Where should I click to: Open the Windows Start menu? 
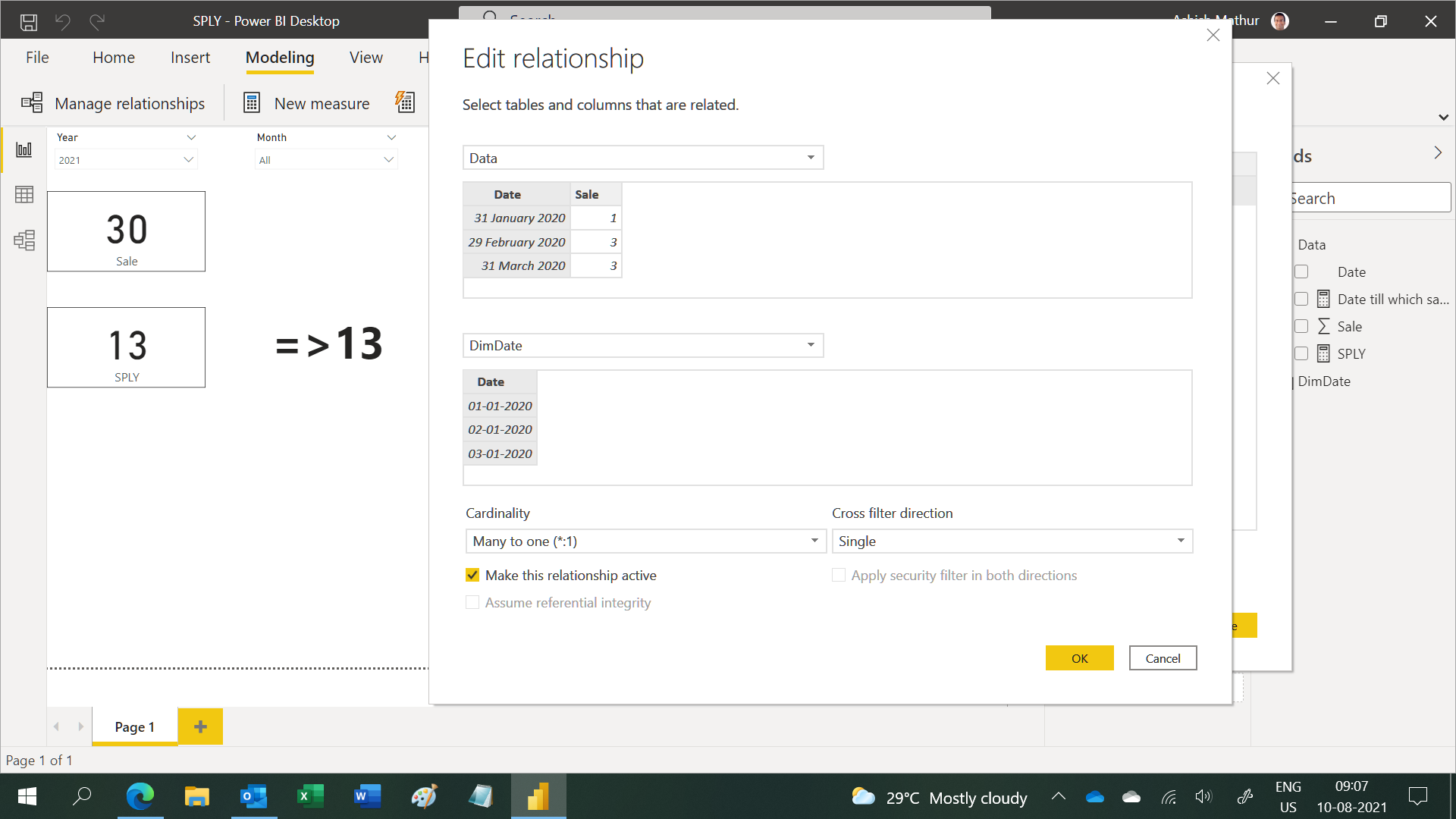27,796
